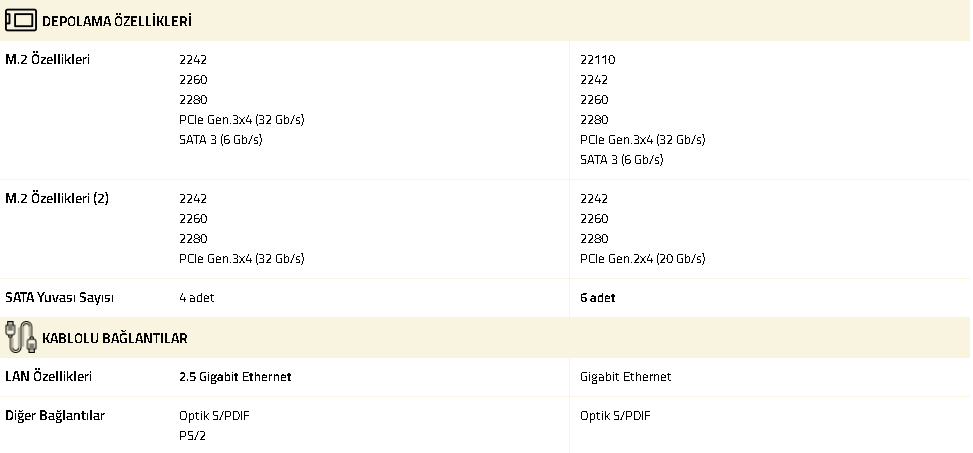Click the storage drive icon in header
The width and height of the screenshot is (973, 453).
point(21,21)
